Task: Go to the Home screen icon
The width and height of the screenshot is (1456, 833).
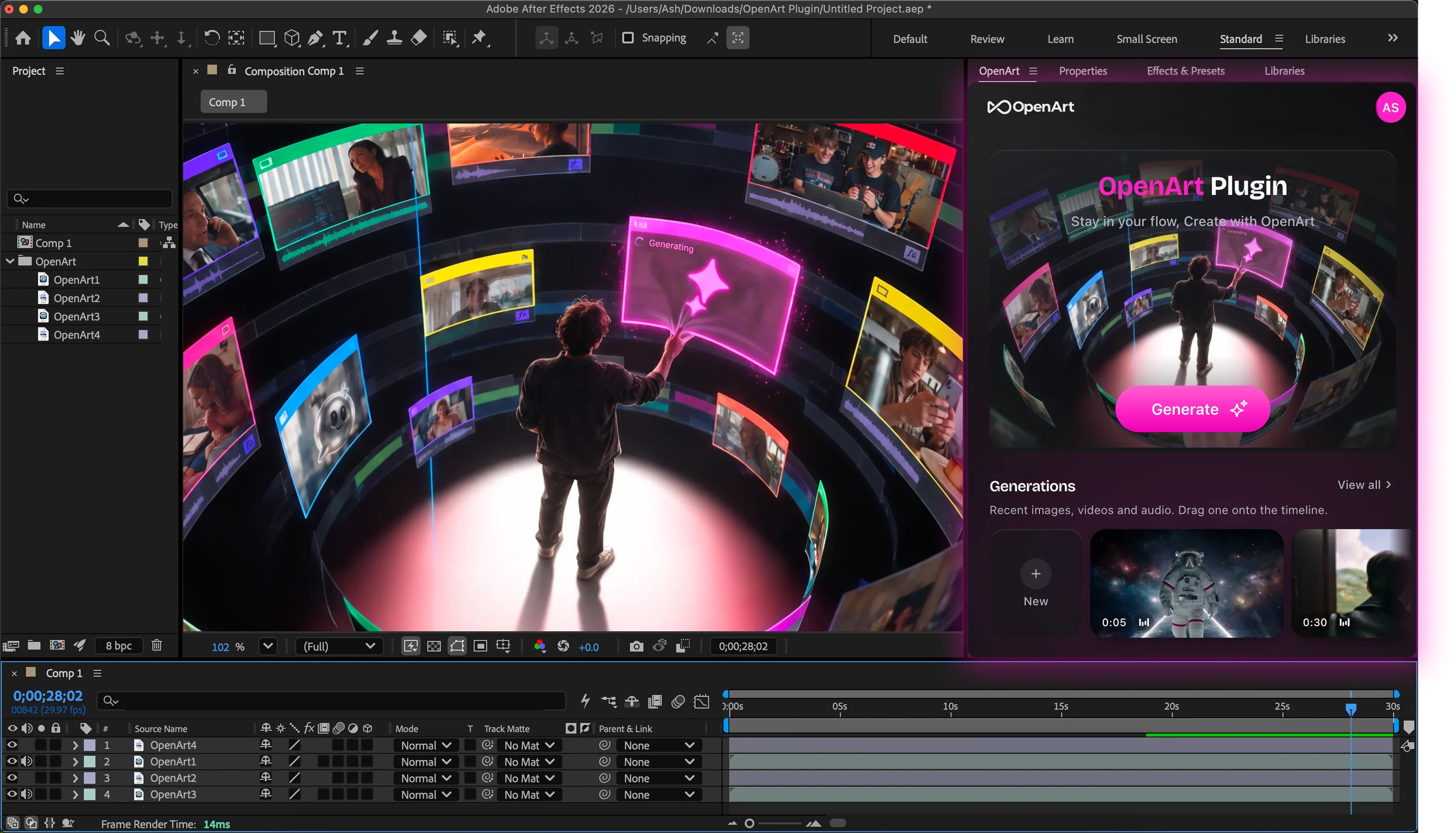Action: [x=23, y=38]
